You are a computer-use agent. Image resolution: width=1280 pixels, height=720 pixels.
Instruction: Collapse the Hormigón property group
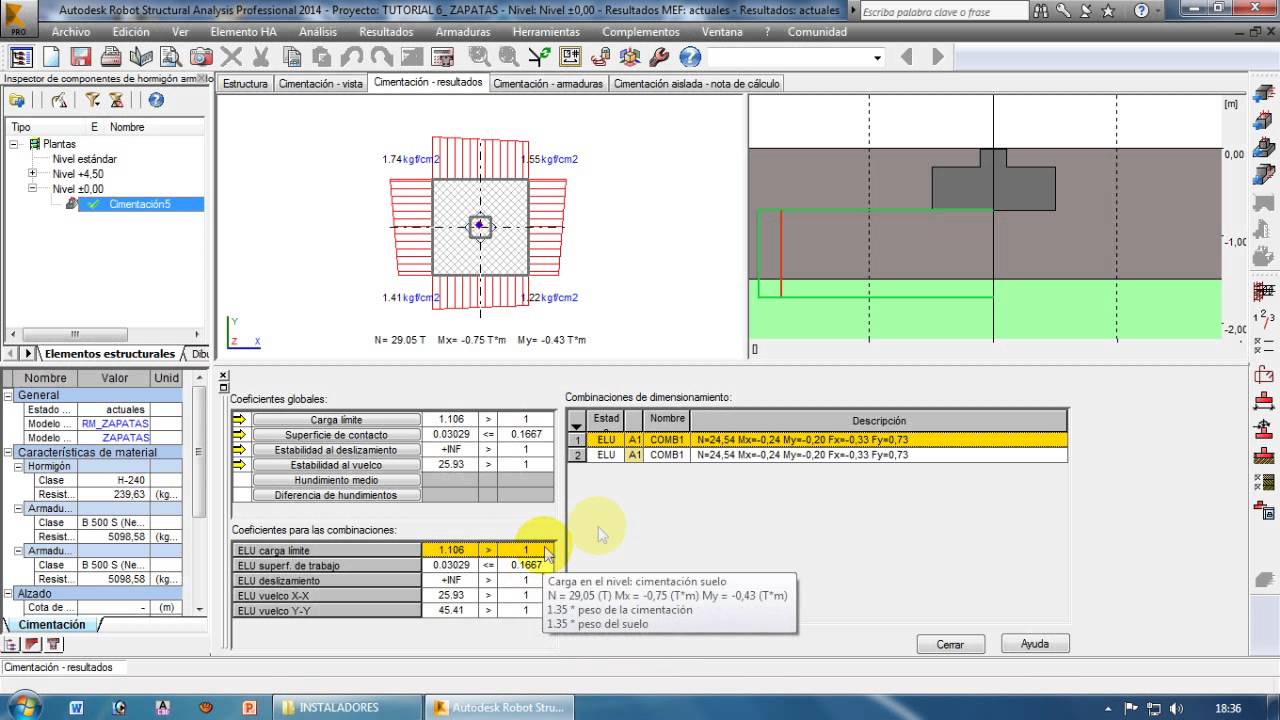(x=18, y=466)
